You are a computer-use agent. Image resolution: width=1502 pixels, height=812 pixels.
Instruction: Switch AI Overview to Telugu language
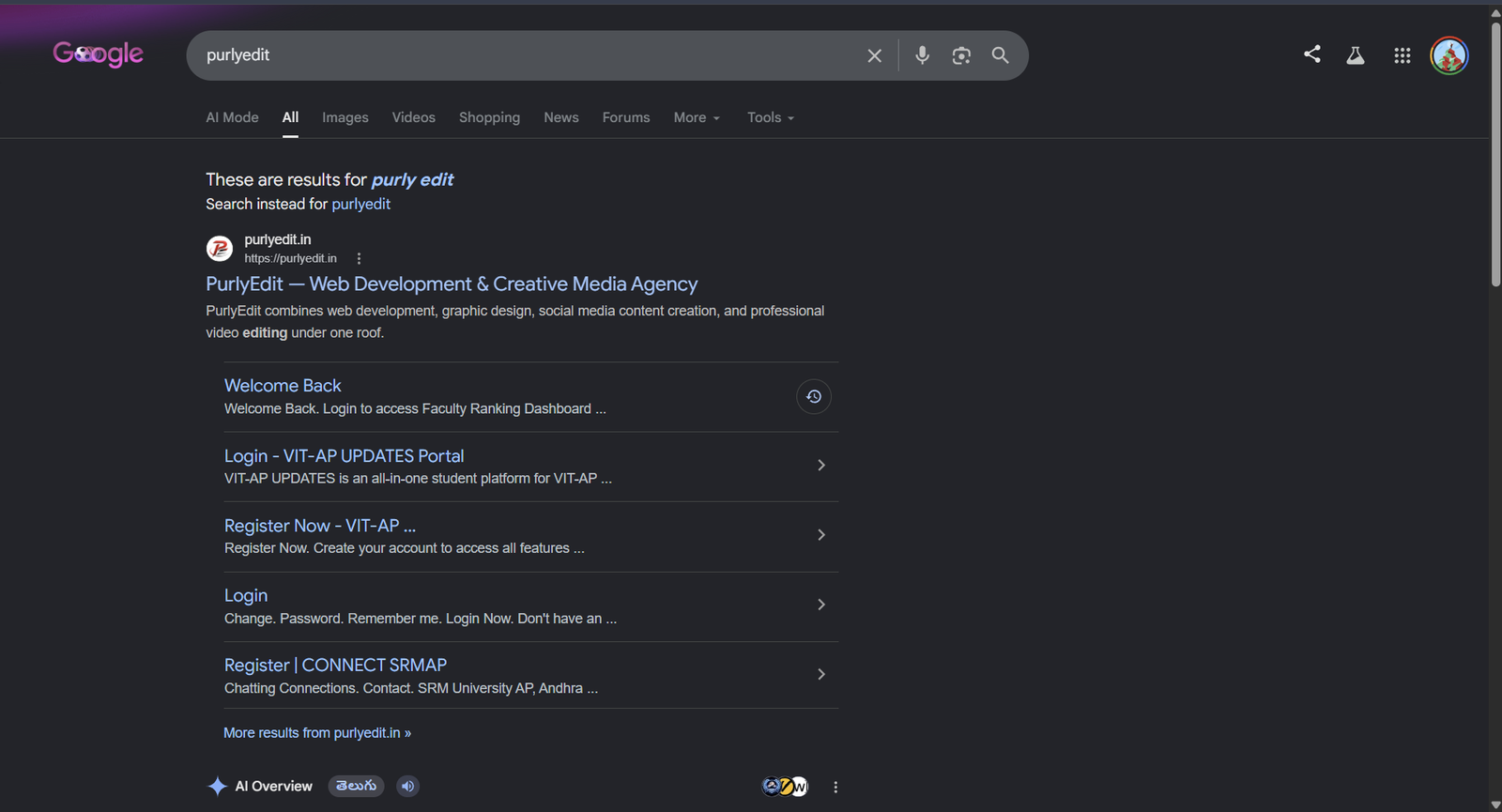[x=356, y=786]
